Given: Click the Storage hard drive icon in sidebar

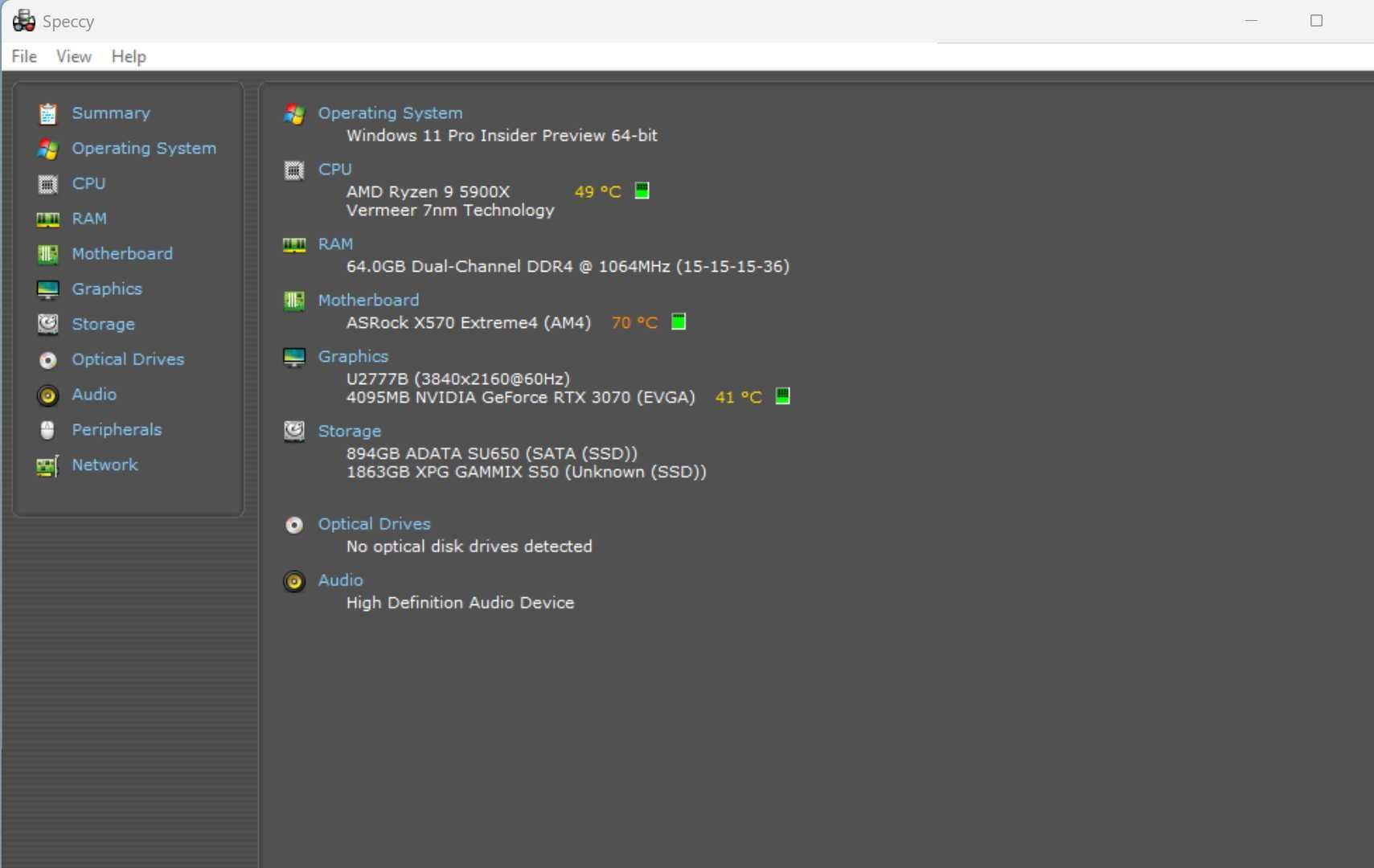Looking at the screenshot, I should pos(47,324).
